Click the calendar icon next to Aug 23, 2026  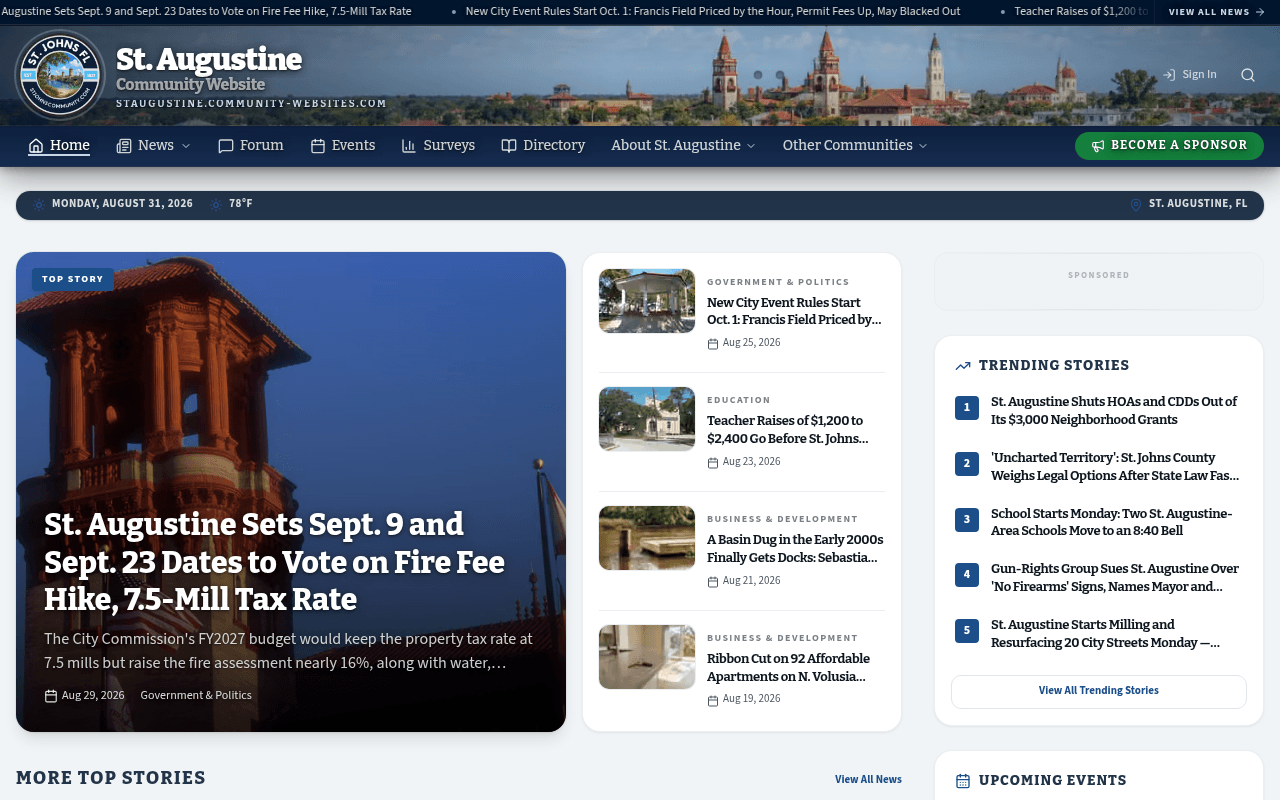pos(713,463)
